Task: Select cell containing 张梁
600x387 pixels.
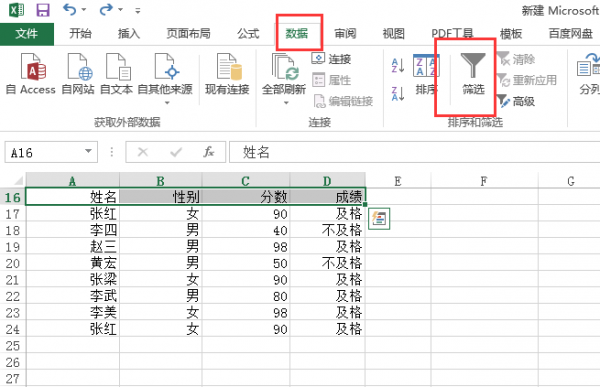Action: coord(73,279)
